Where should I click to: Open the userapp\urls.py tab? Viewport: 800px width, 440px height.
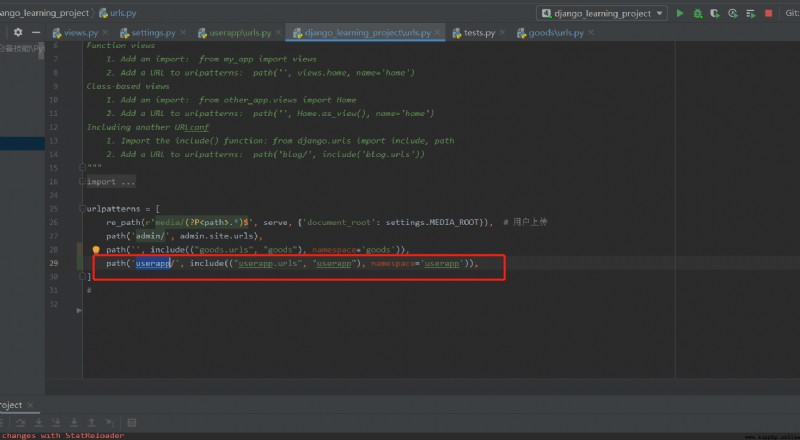tap(240, 33)
